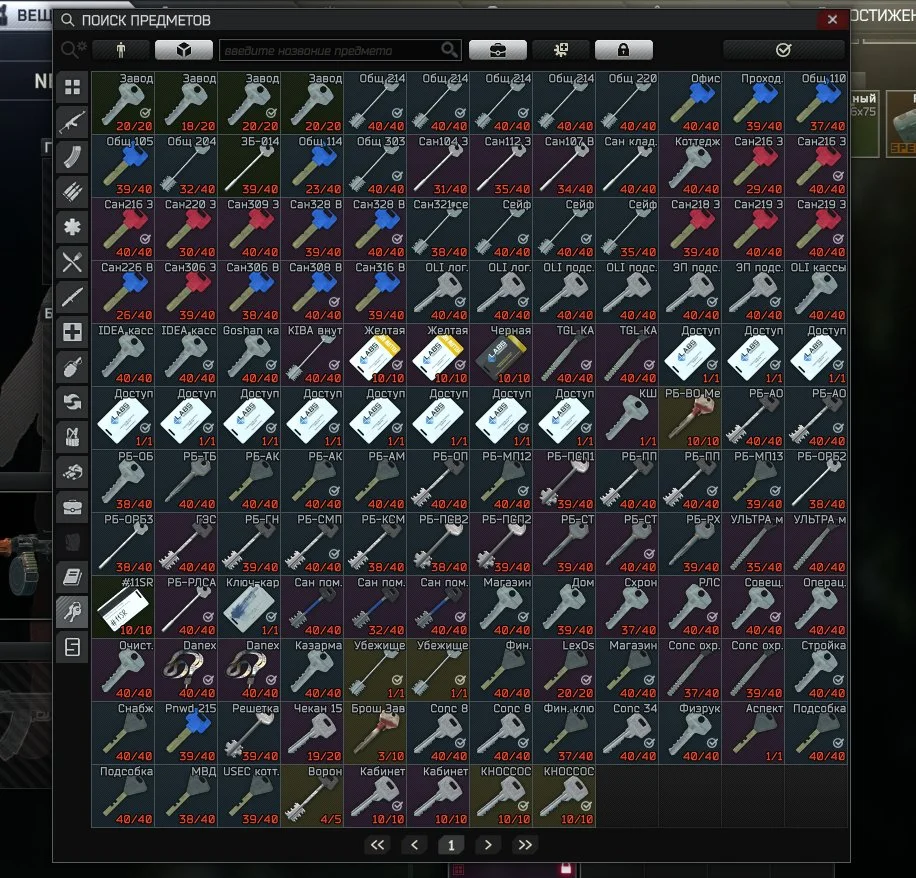Select the OLI кассы key
The width and height of the screenshot is (916, 878).
pyautogui.click(x=817, y=292)
